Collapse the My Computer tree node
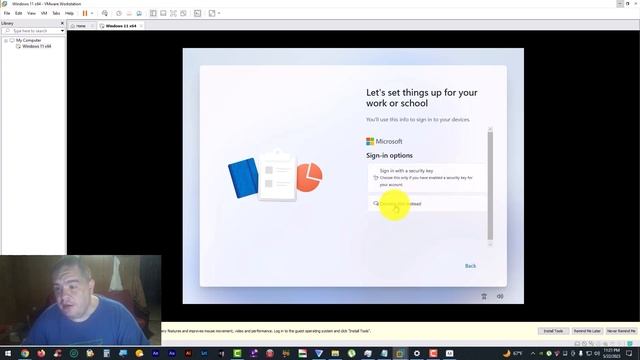Image resolution: width=640 pixels, height=360 pixels. coord(6,40)
